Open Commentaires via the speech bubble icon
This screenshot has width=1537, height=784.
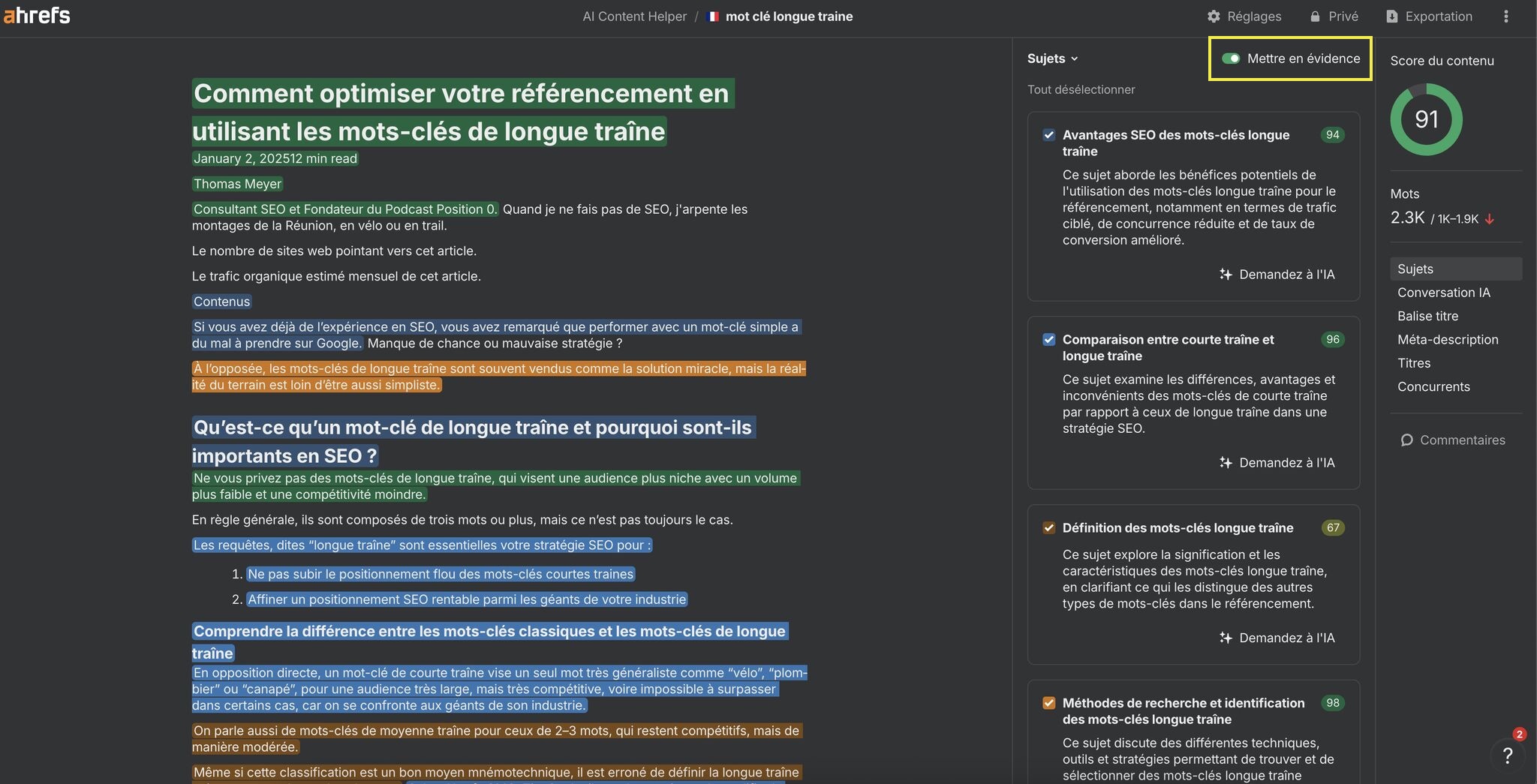click(x=1408, y=440)
